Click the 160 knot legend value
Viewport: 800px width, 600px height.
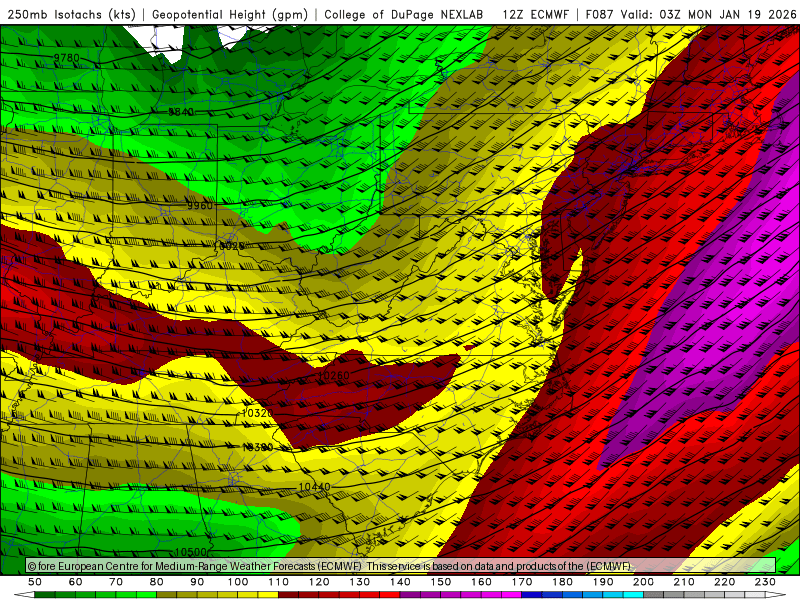482,582
